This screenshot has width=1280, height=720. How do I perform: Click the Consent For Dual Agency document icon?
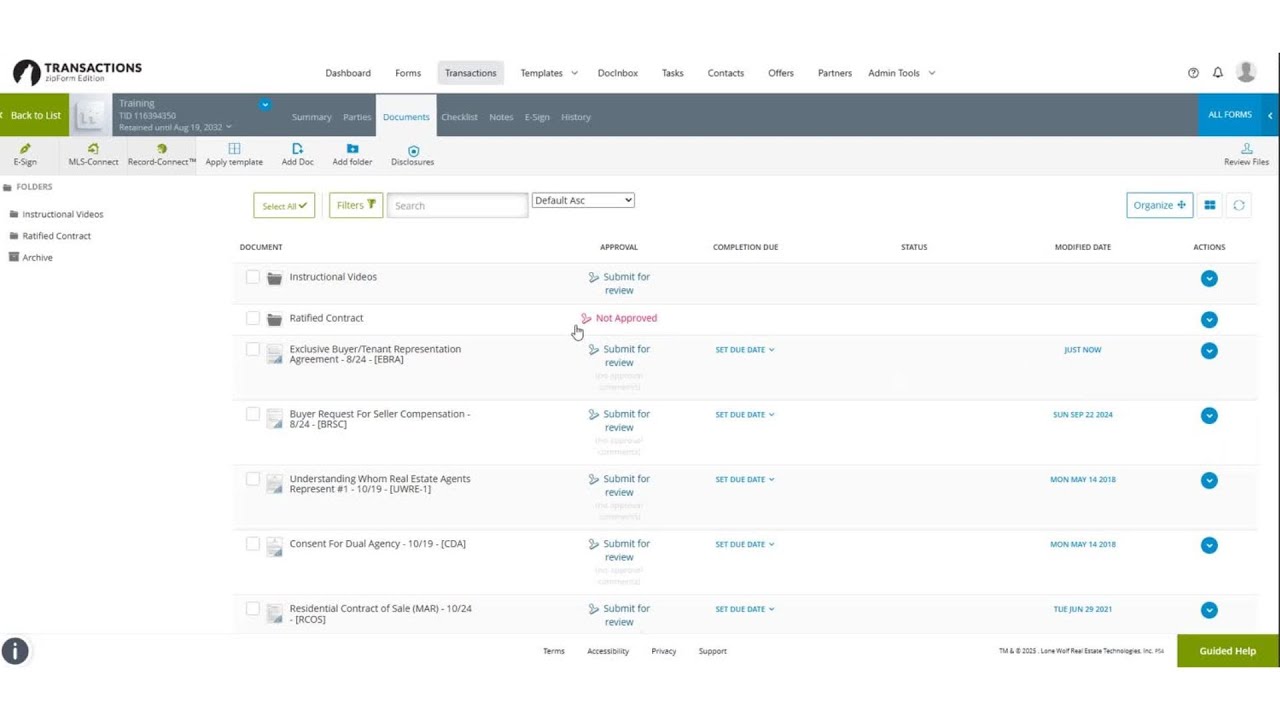(274, 547)
